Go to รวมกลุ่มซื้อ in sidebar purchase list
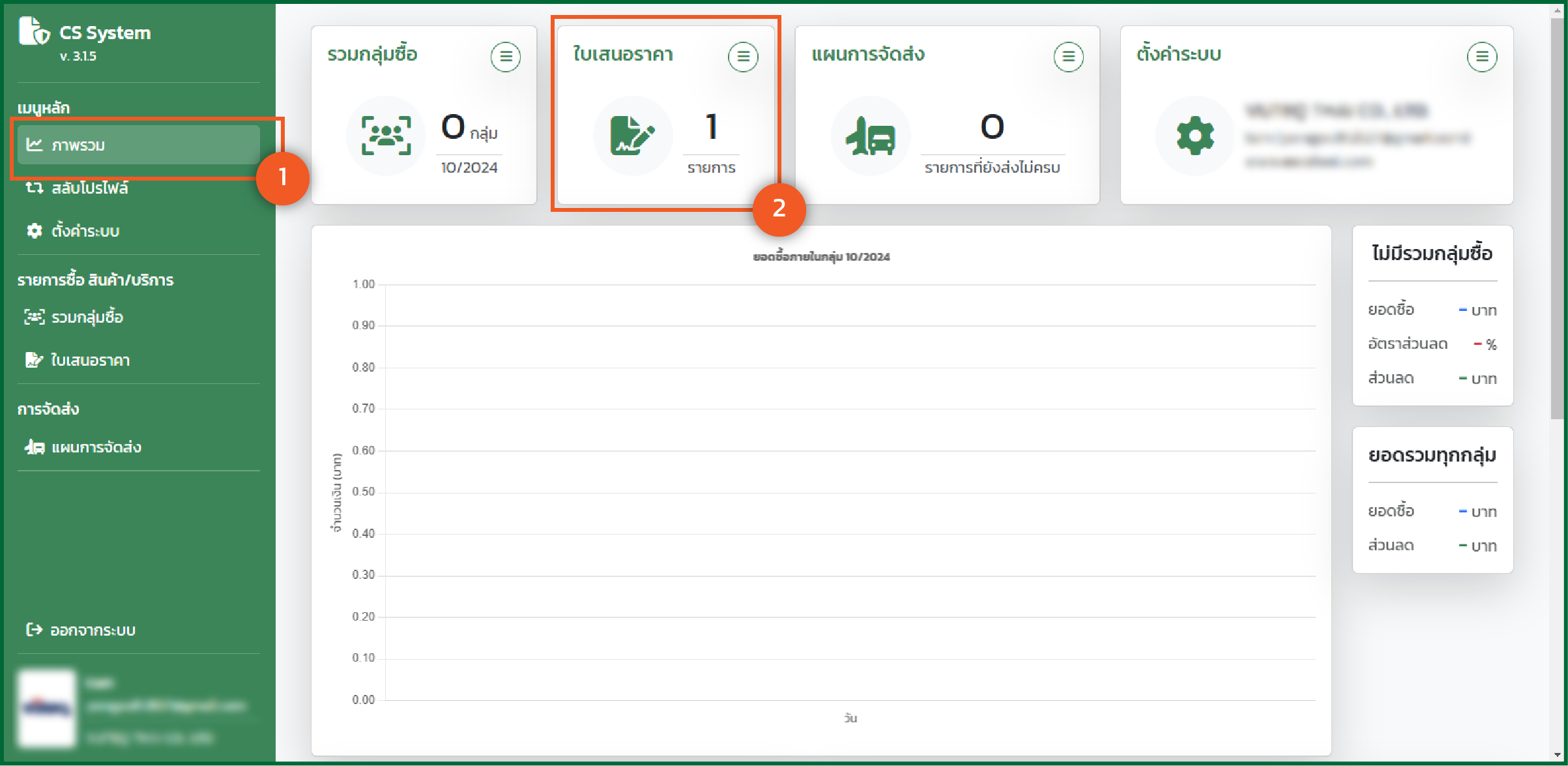Screen dimensions: 1568x766 (x=87, y=317)
